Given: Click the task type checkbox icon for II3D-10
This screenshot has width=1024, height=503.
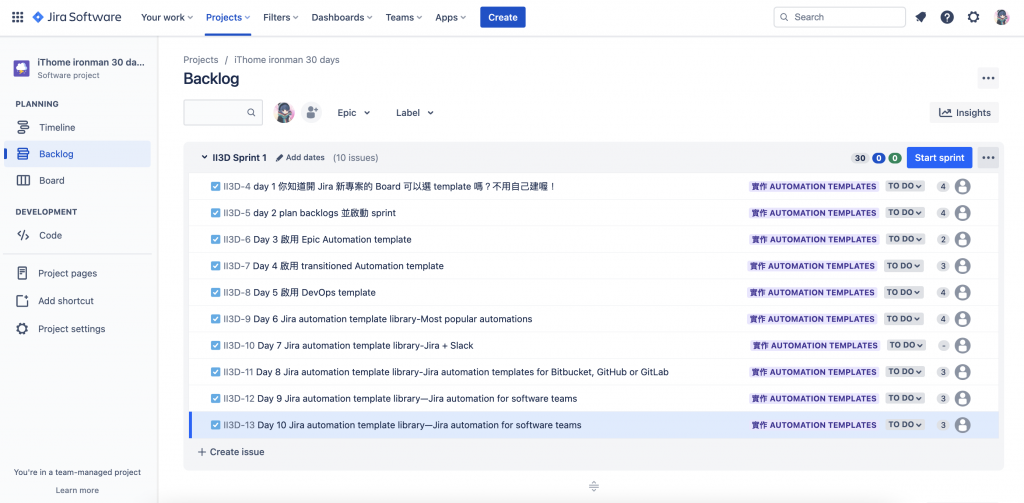Looking at the screenshot, I should [x=216, y=345].
